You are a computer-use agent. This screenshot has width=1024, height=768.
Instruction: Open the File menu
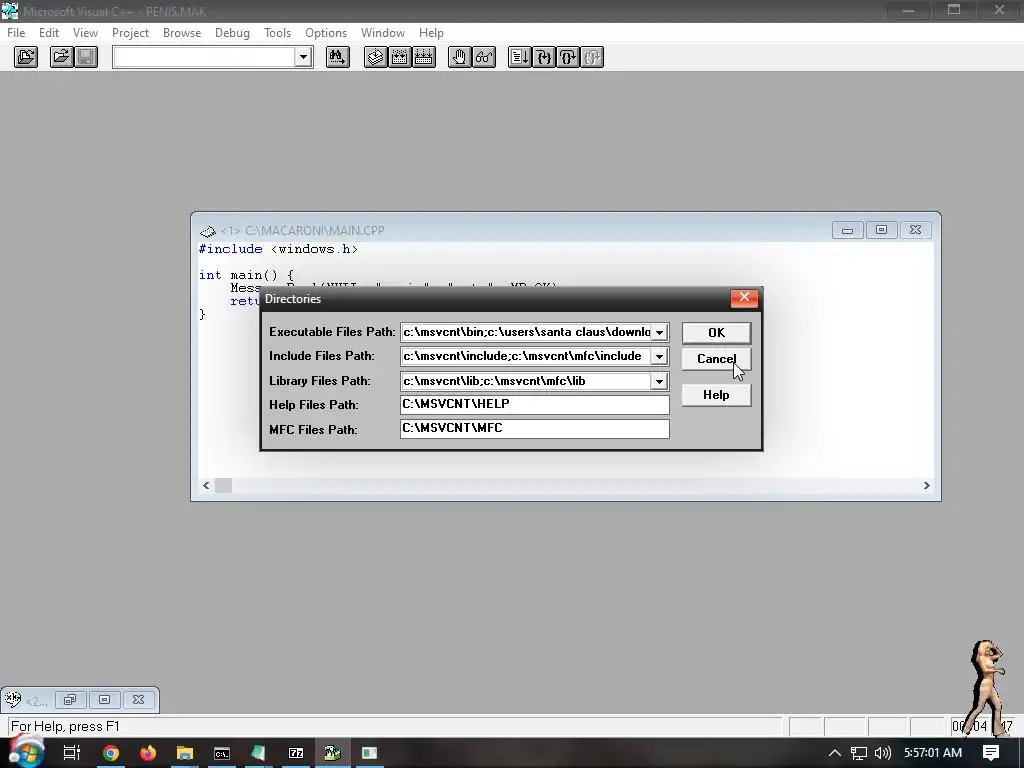[16, 33]
